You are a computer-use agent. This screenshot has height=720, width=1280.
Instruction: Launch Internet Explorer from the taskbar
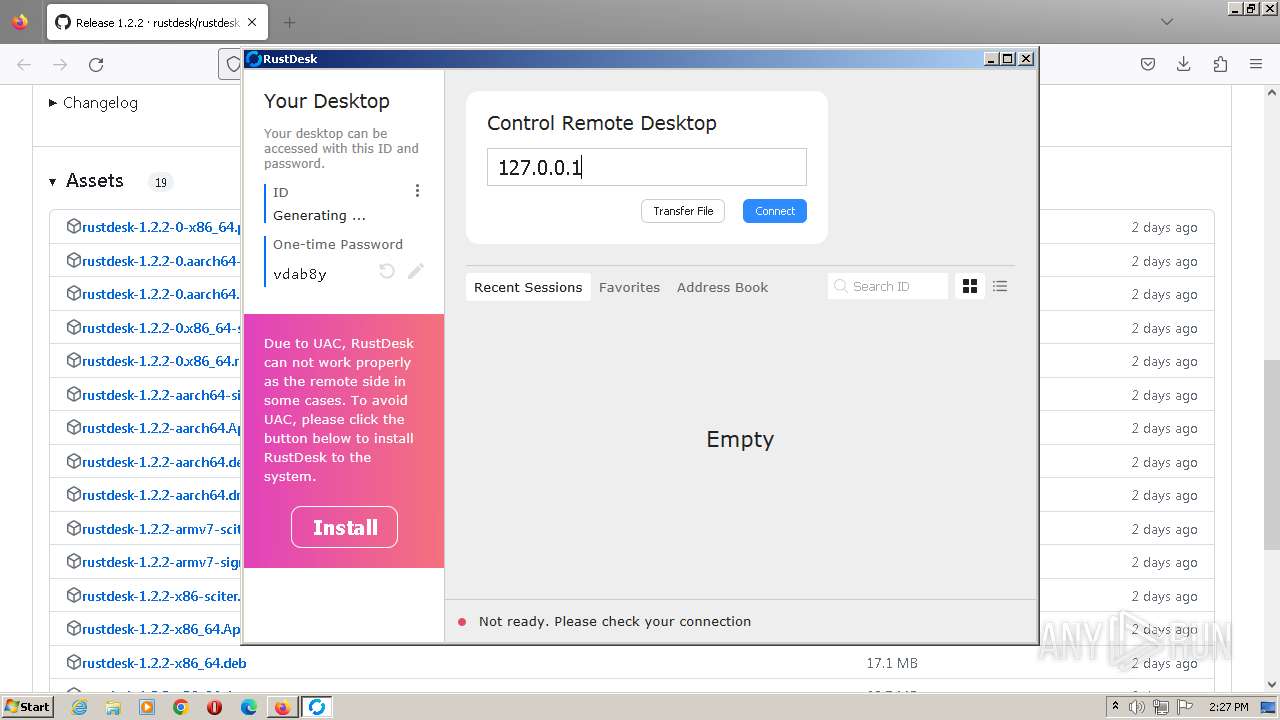click(x=80, y=707)
